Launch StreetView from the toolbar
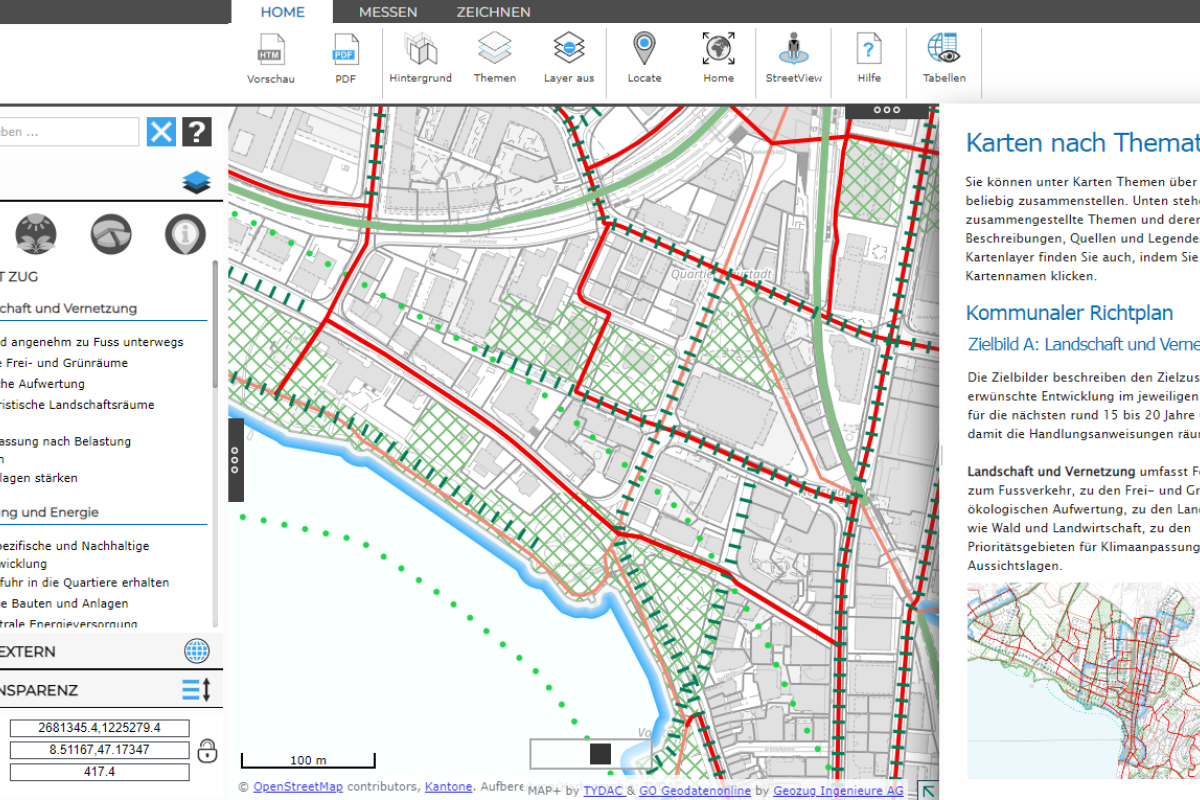This screenshot has width=1200, height=800. click(794, 50)
